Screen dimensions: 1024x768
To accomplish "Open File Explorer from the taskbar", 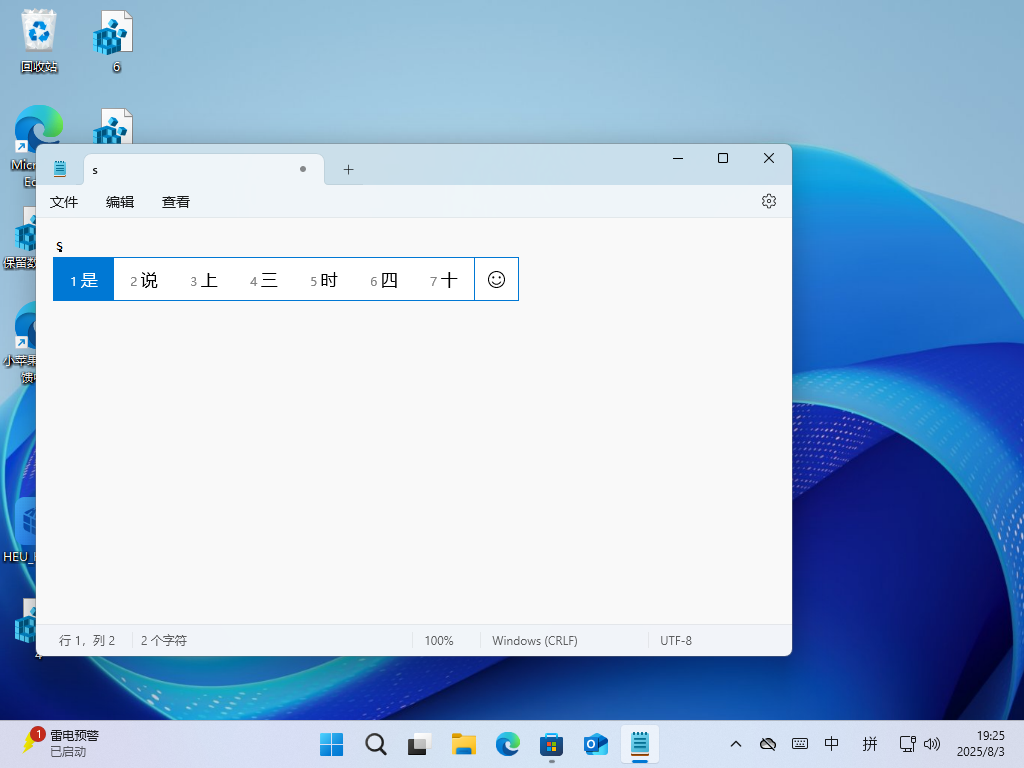I will click(x=464, y=744).
